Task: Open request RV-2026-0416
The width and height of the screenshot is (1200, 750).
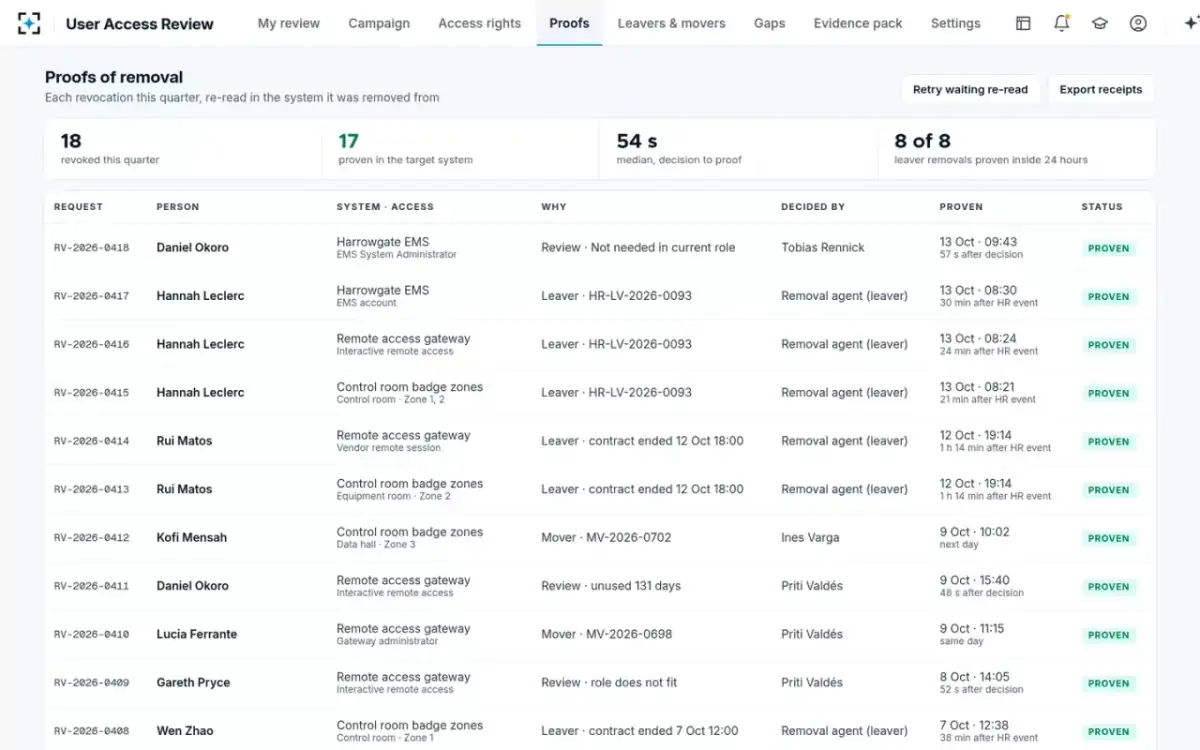Action: click(91, 344)
